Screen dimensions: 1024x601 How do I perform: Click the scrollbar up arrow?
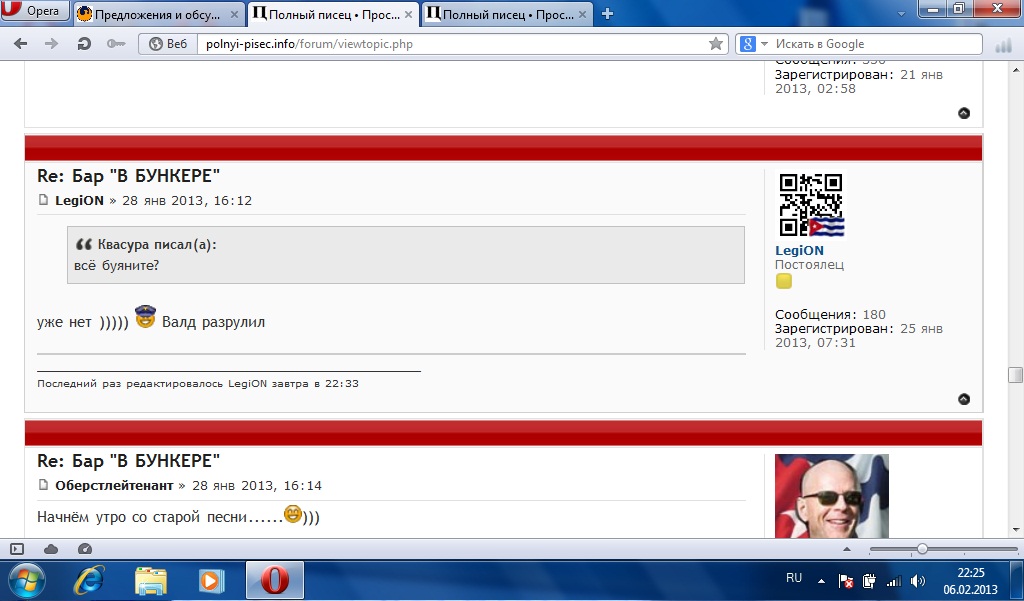[x=1016, y=69]
